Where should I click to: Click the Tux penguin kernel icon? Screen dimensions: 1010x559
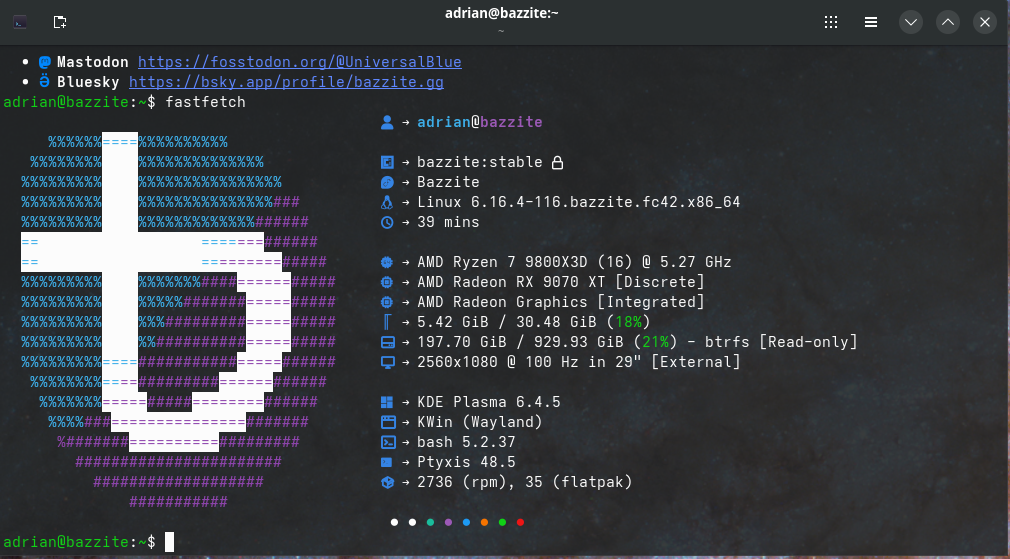pyautogui.click(x=387, y=202)
